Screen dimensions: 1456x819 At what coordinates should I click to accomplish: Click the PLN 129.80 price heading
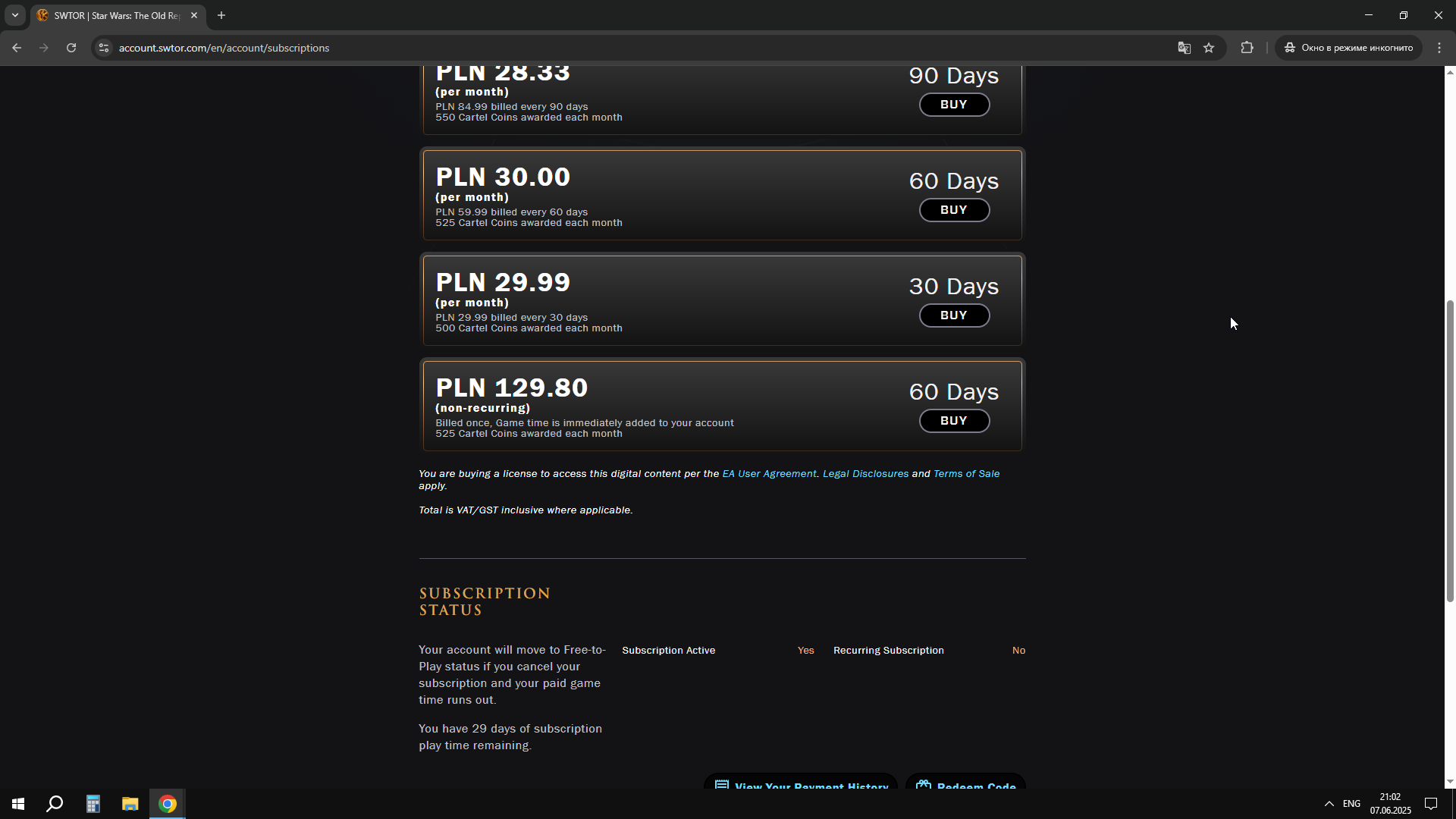(x=512, y=388)
